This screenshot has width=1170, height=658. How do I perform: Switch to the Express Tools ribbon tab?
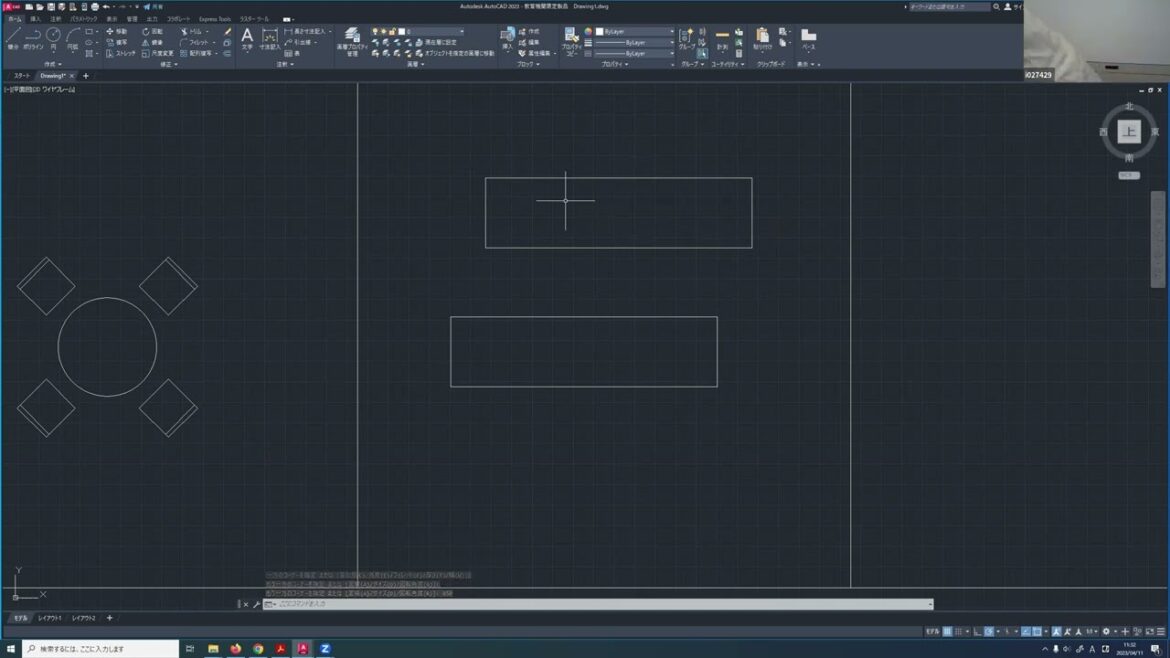(214, 19)
